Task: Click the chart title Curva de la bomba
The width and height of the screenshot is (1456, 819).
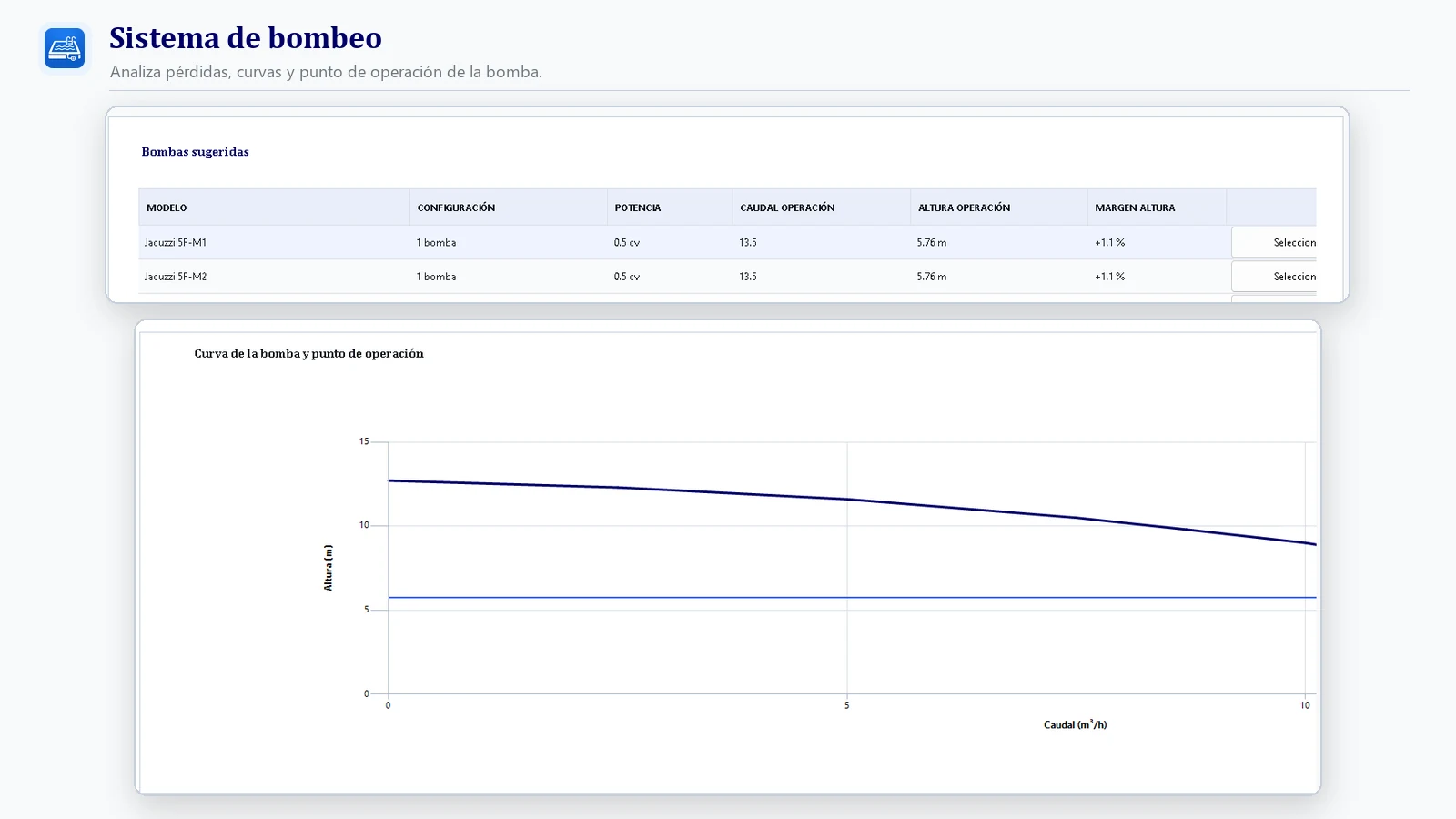Action: tap(308, 353)
